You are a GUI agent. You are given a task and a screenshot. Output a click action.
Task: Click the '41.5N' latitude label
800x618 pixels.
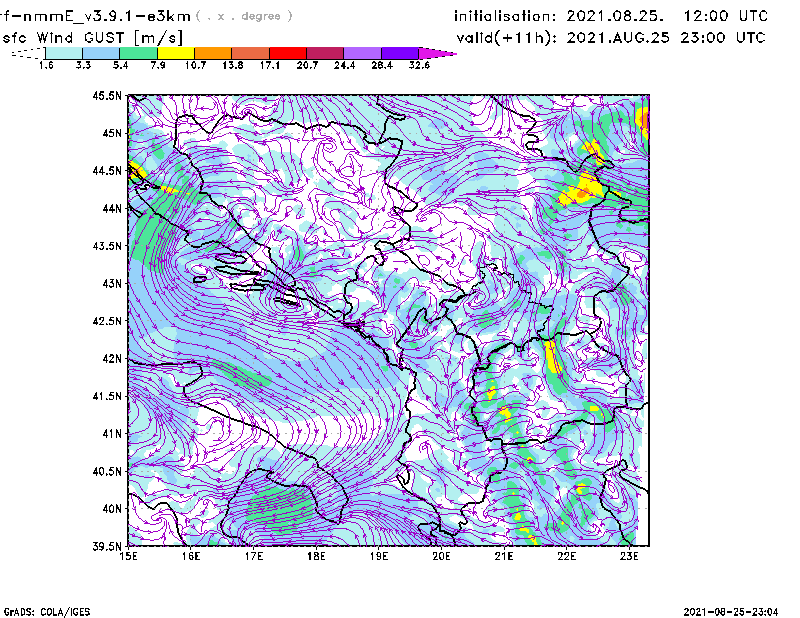[107, 396]
